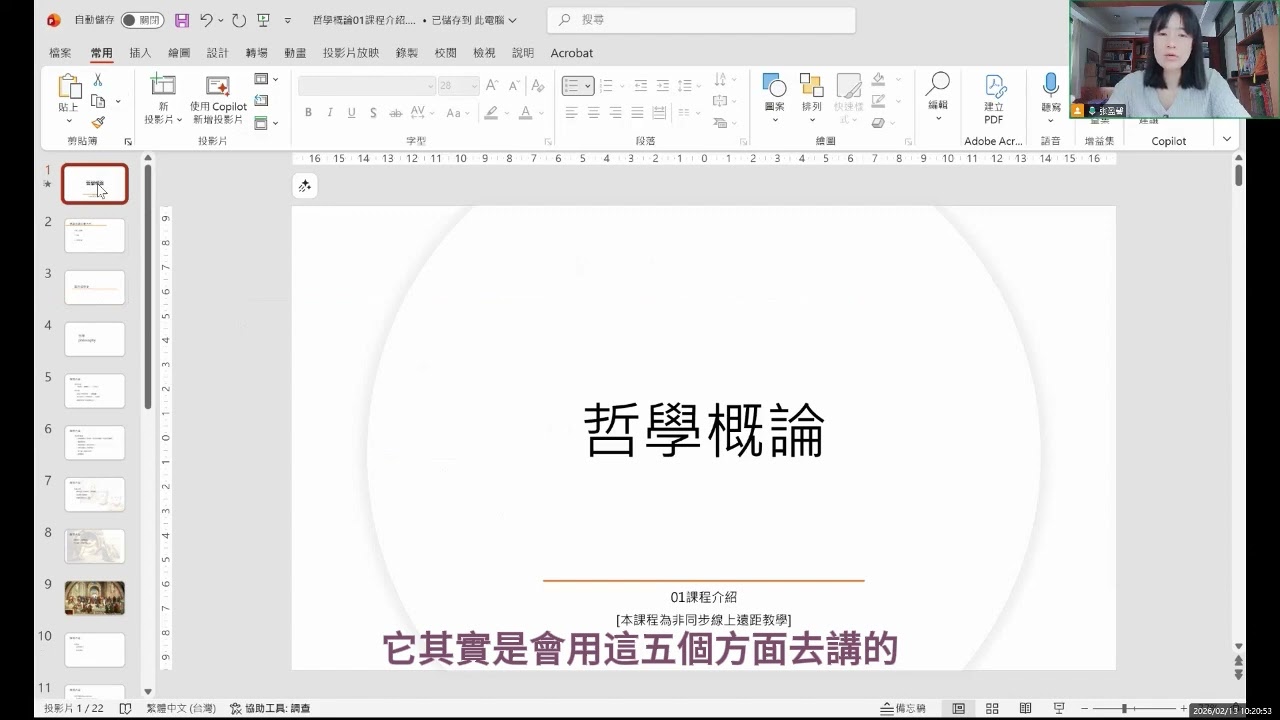Select slide 4 thumbnail in the pane

(95, 339)
